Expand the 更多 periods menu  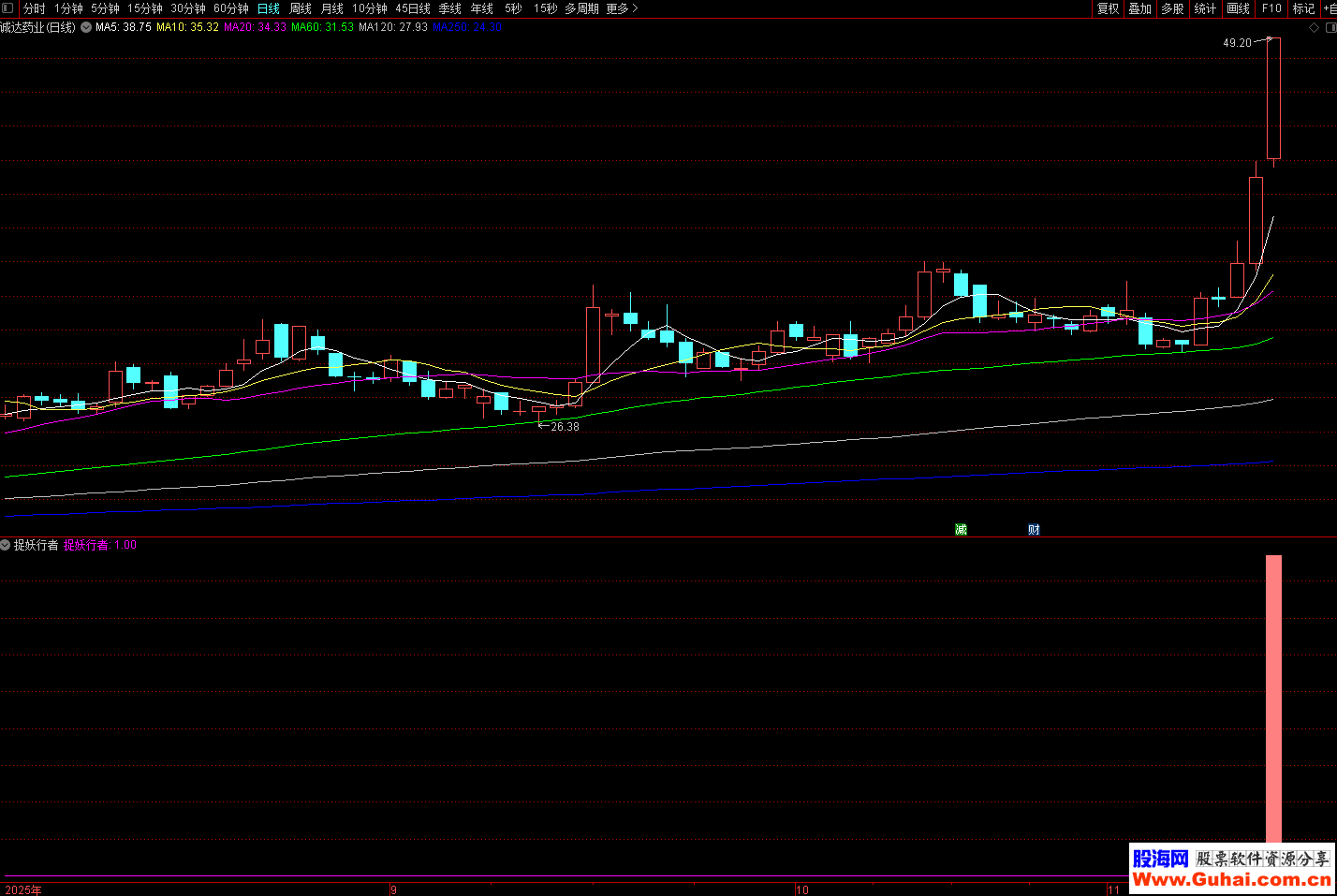coord(622,8)
